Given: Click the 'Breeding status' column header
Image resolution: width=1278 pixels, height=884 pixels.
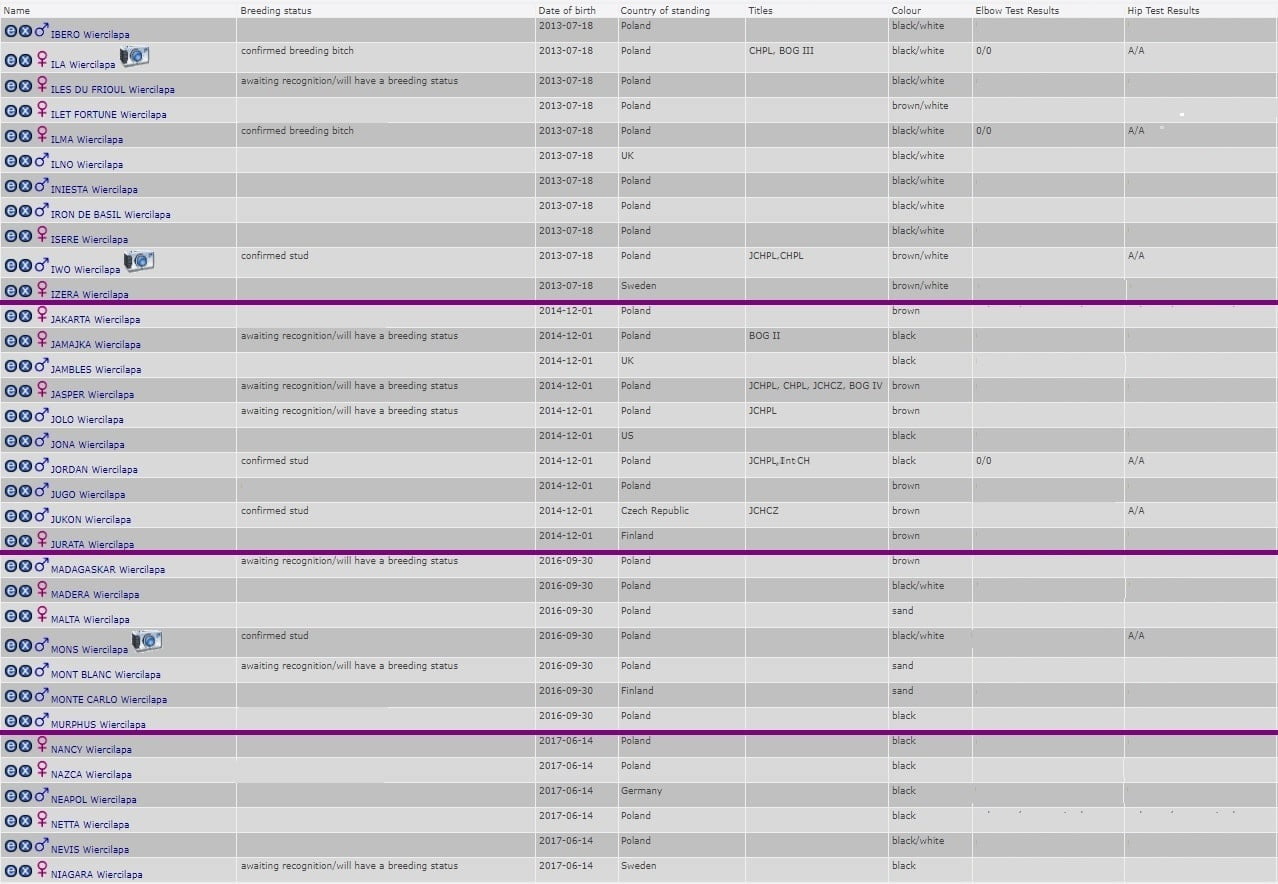Looking at the screenshot, I should point(276,11).
